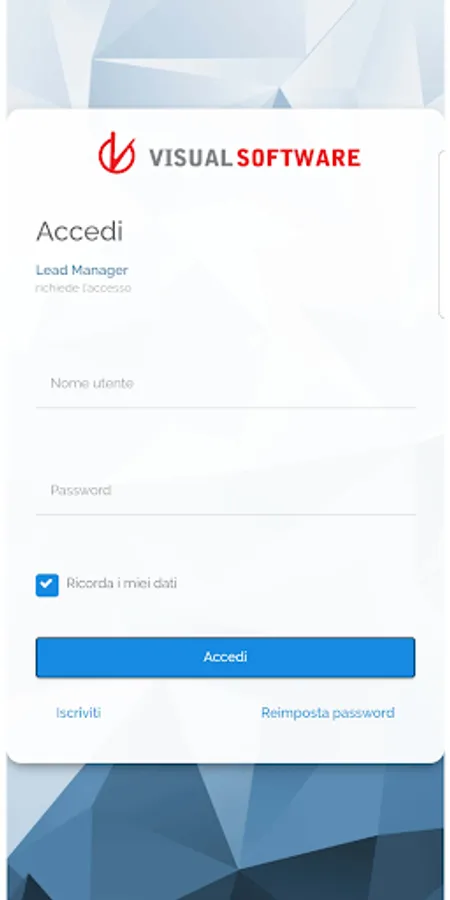Click the VISUAL SOFTWARE brand wordmark
The width and height of the screenshot is (450, 900).
[255, 157]
